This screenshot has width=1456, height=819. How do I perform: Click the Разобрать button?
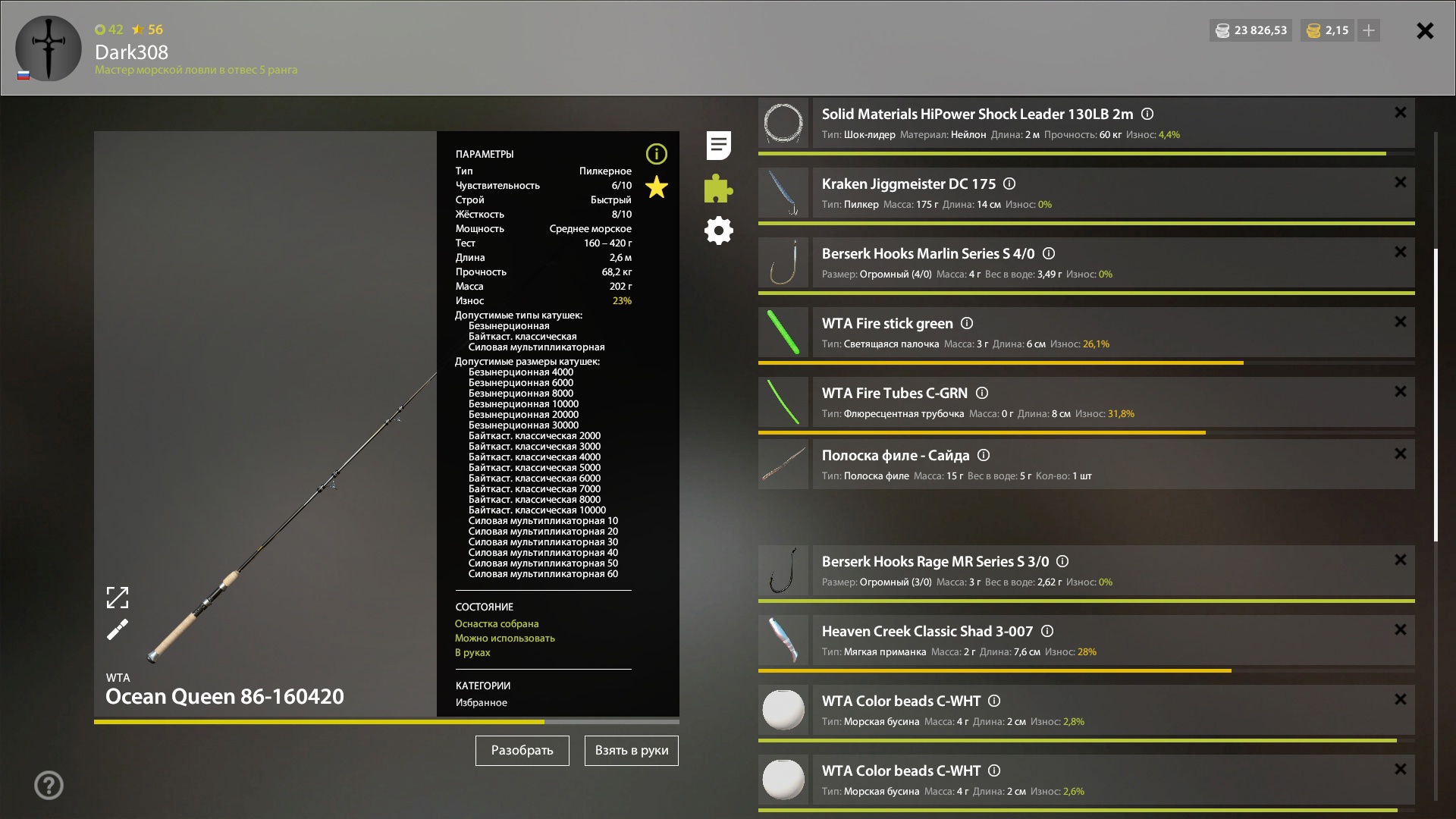pos(522,750)
